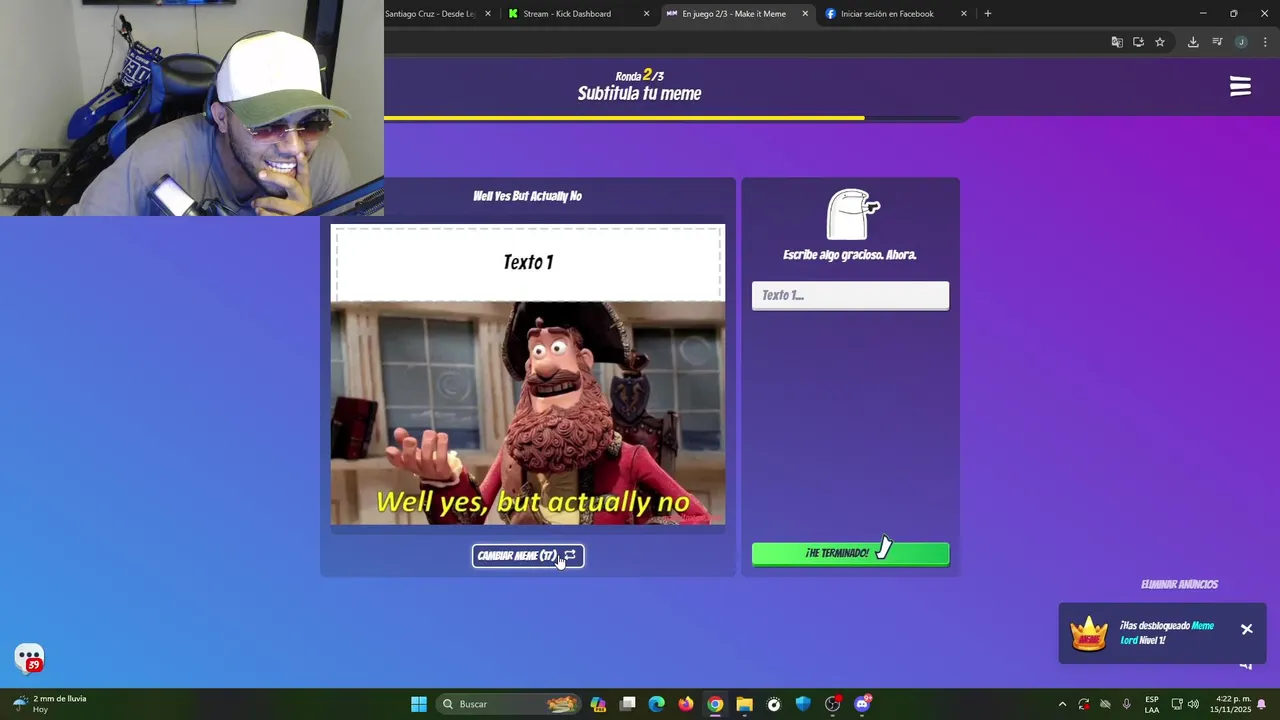Image resolution: width=1280 pixels, height=720 pixels.
Task: Open the media controls icon in Chrome
Action: (x=1217, y=42)
